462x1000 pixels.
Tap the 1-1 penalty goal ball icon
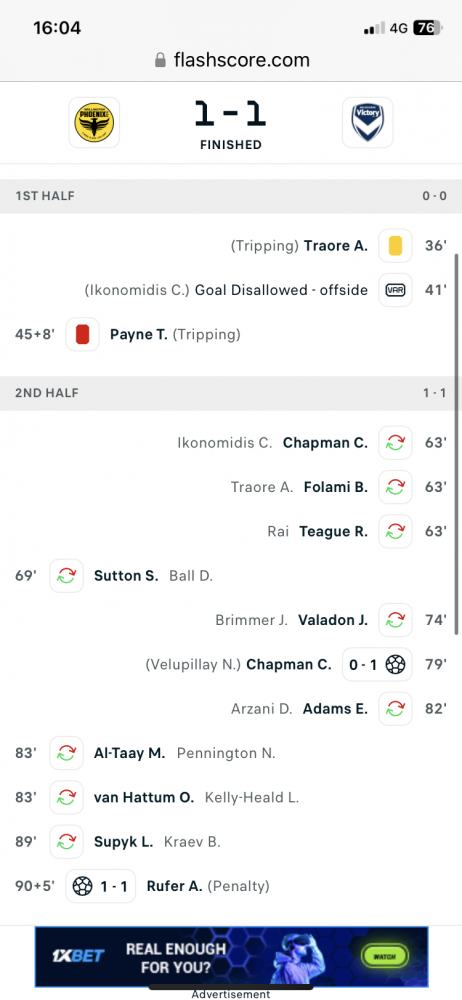point(82,886)
